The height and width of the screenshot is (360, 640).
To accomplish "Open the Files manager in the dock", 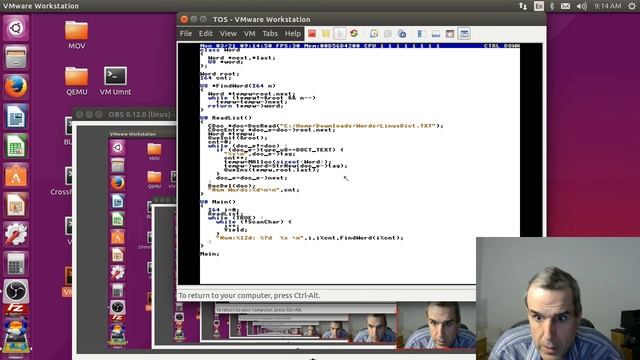I will click(x=16, y=57).
